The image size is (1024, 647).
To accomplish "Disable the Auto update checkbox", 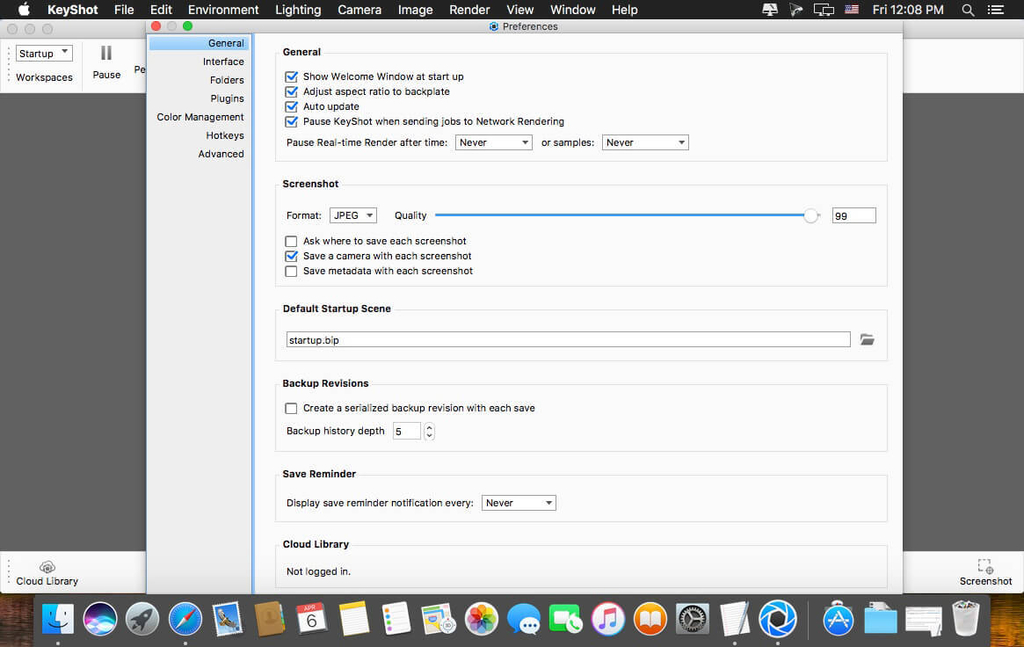I will click(291, 106).
